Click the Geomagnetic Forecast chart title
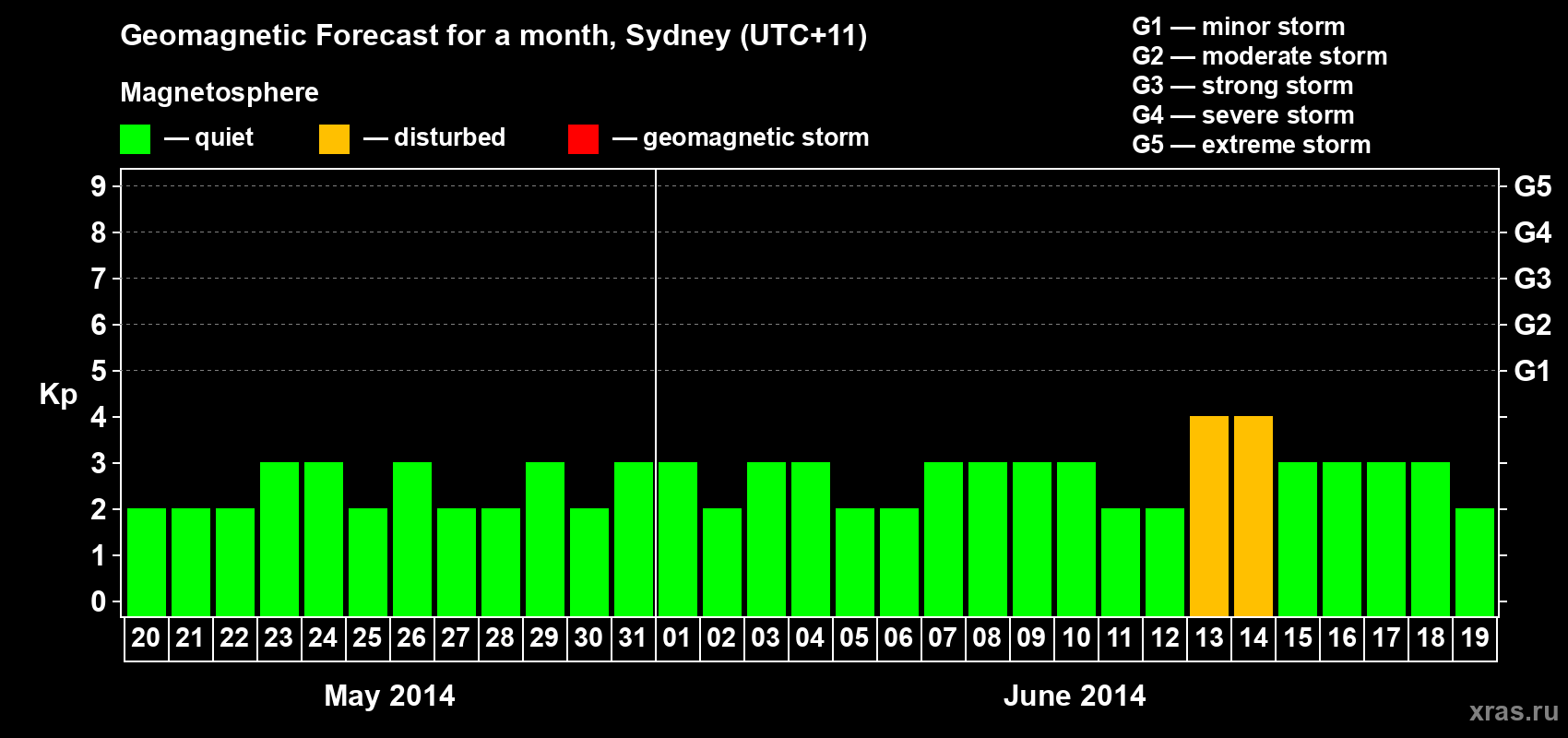This screenshot has height=738, width=1568. click(493, 36)
